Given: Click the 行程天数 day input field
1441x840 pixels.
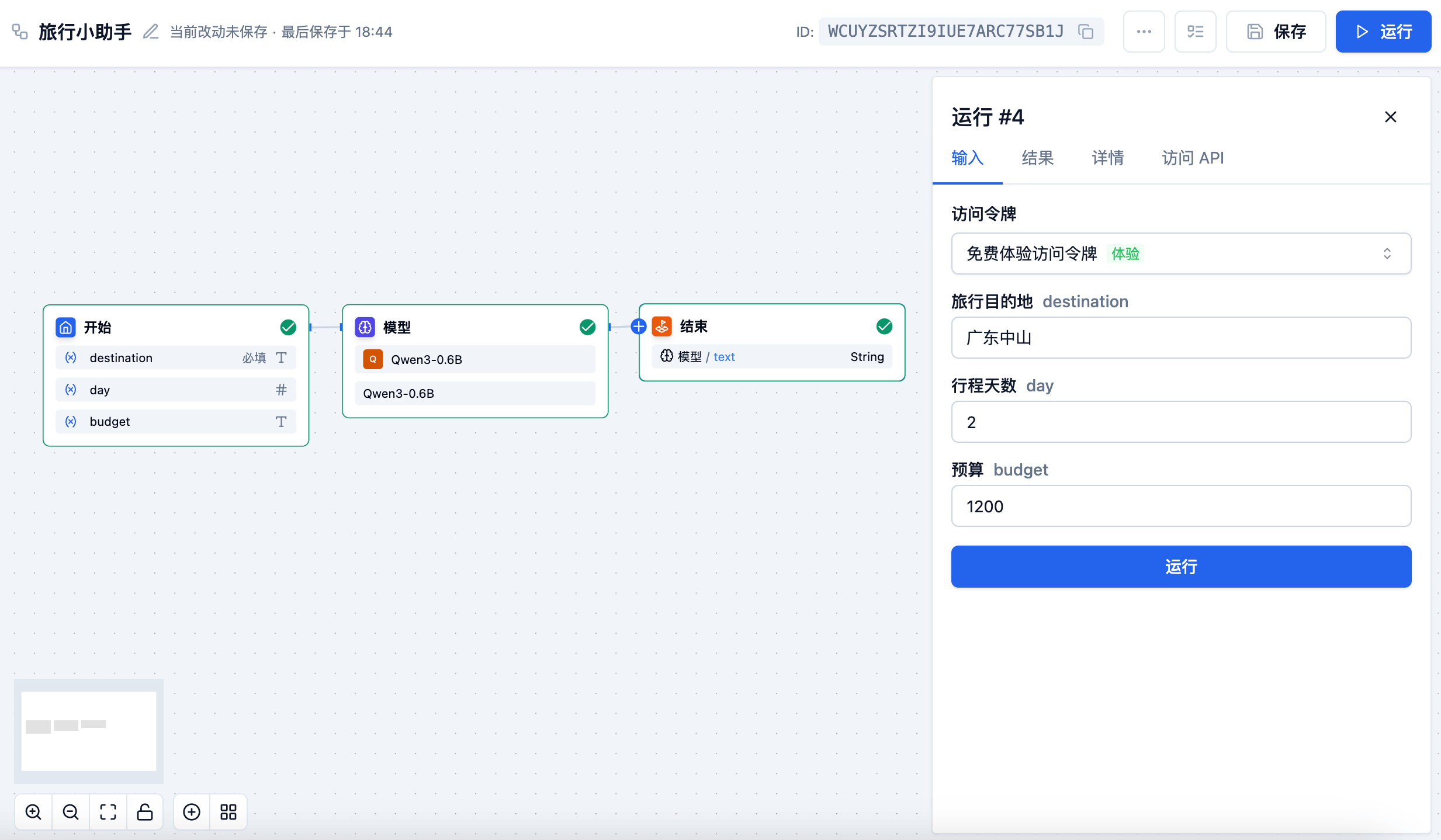Looking at the screenshot, I should click(x=1181, y=422).
